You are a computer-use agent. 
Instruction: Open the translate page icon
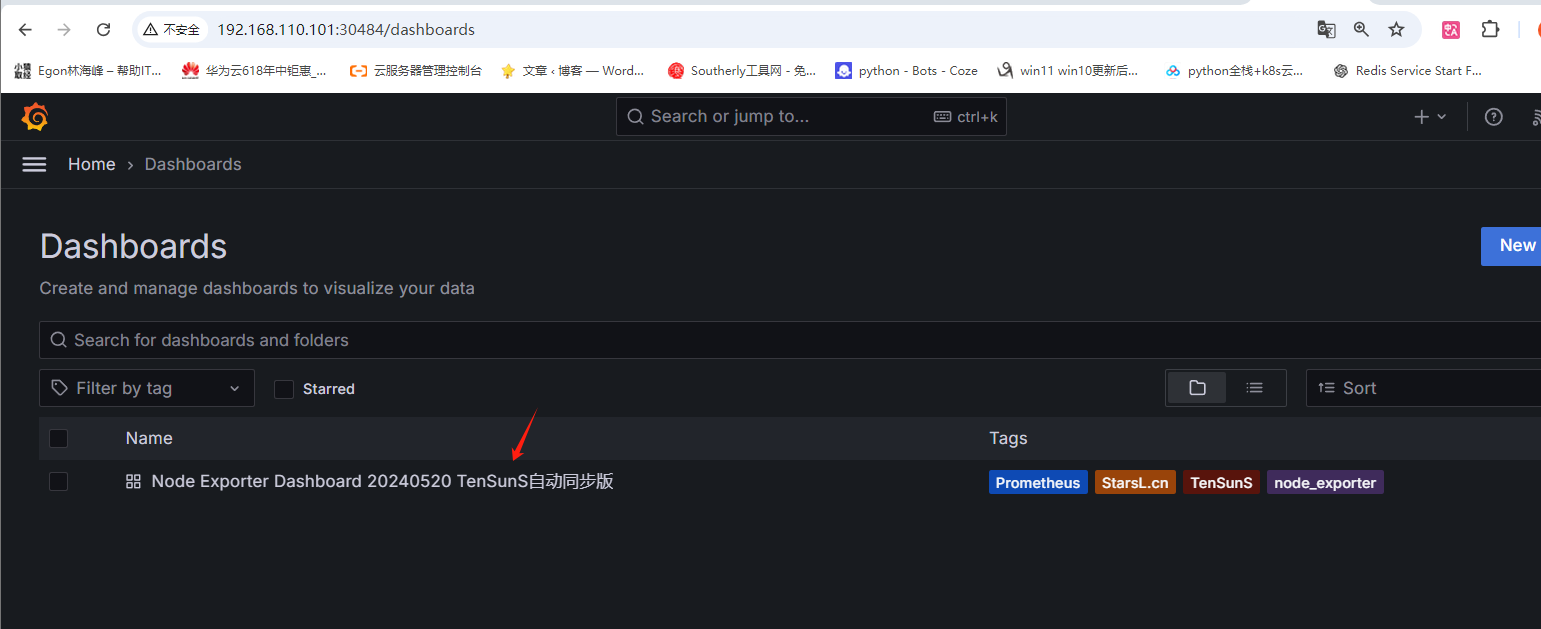(x=1326, y=30)
